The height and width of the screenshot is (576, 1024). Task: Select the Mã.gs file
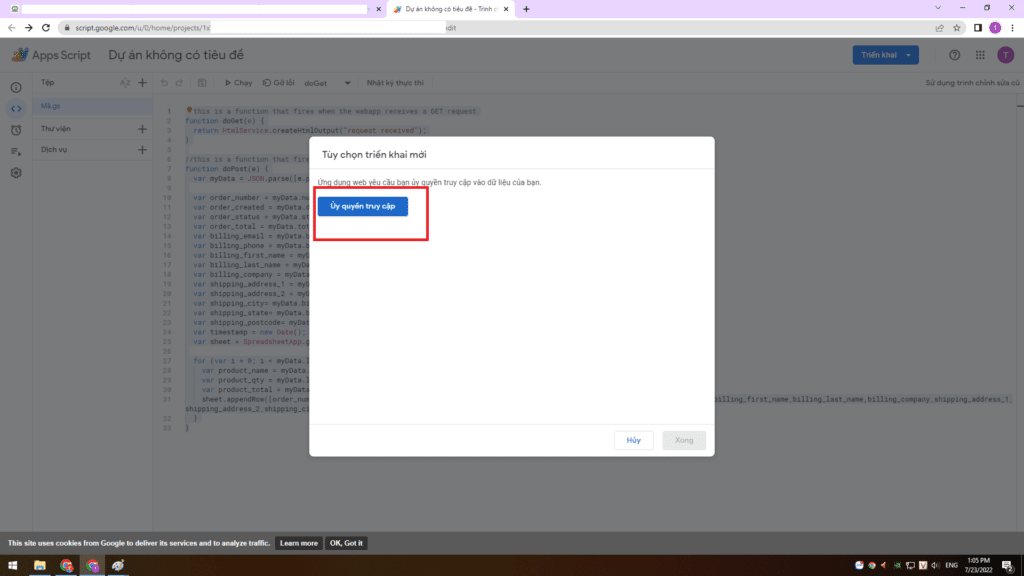pyautogui.click(x=93, y=106)
